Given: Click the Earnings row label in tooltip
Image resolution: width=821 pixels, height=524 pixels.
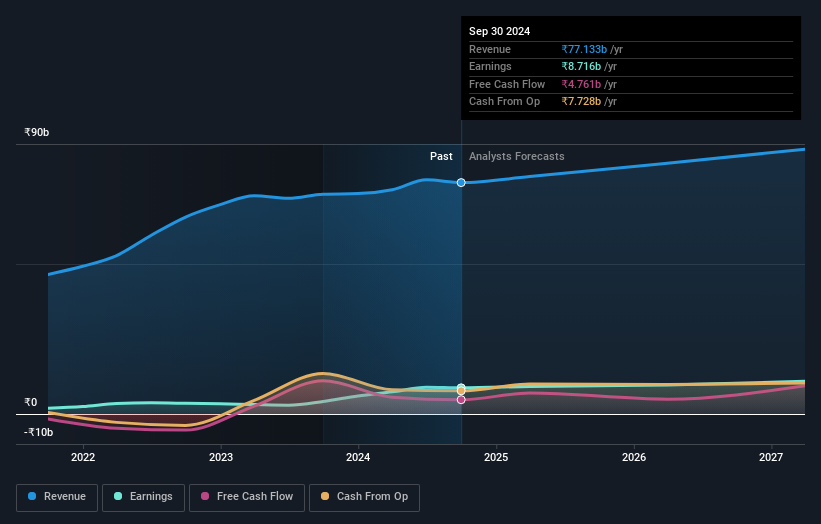Looking at the screenshot, I should [x=490, y=66].
